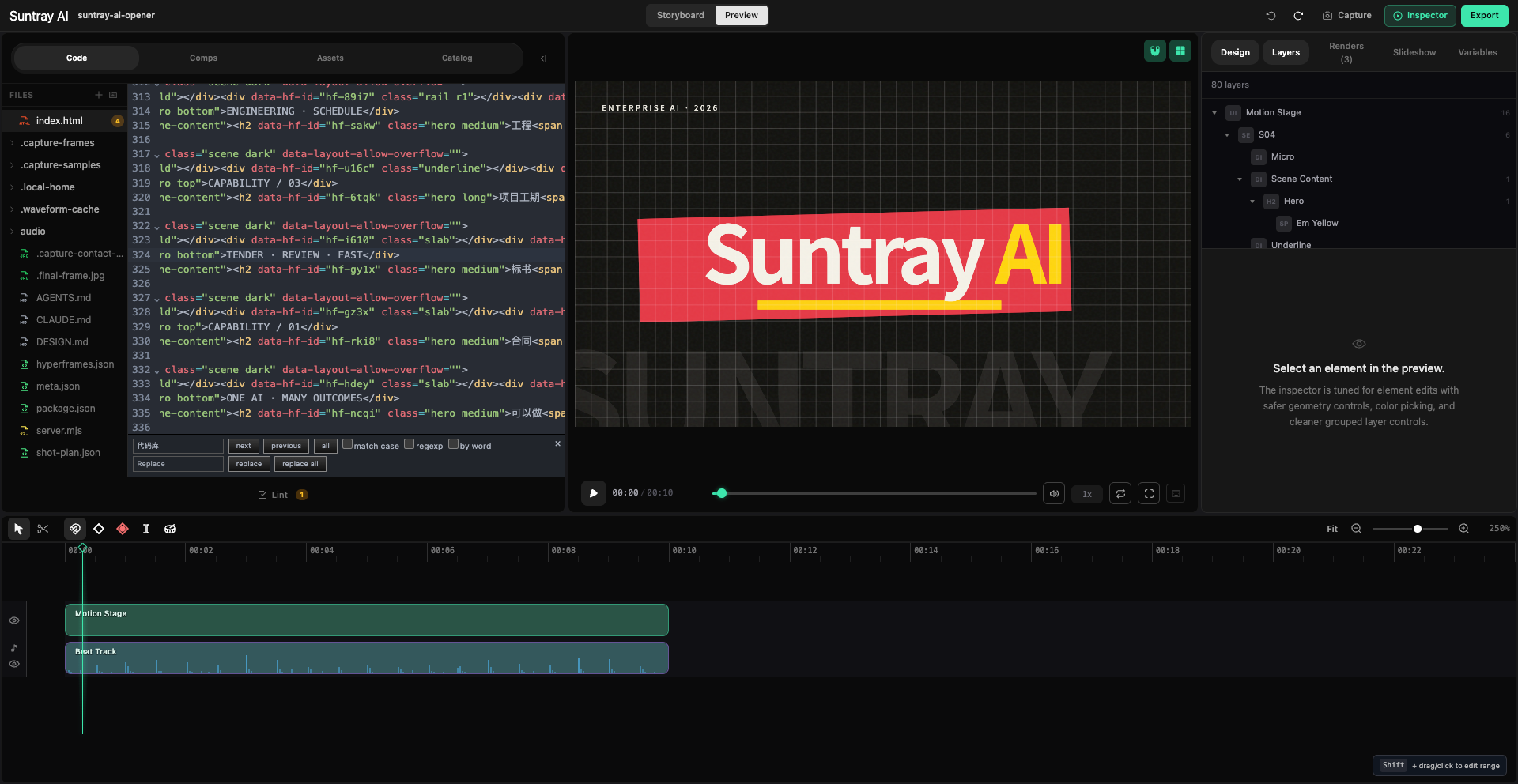This screenshot has width=1518, height=784.
Task: Play the preview video
Action: coord(594,493)
